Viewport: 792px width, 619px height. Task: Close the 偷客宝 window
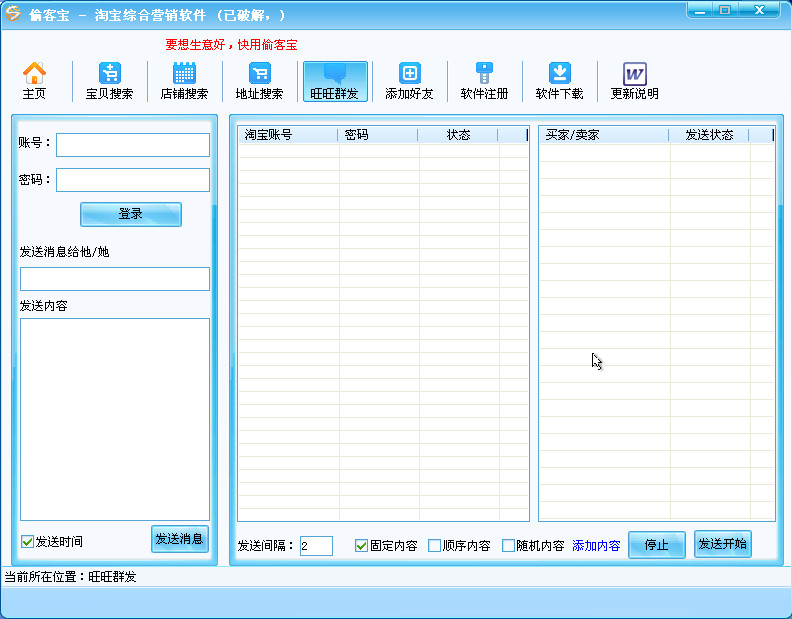(759, 10)
